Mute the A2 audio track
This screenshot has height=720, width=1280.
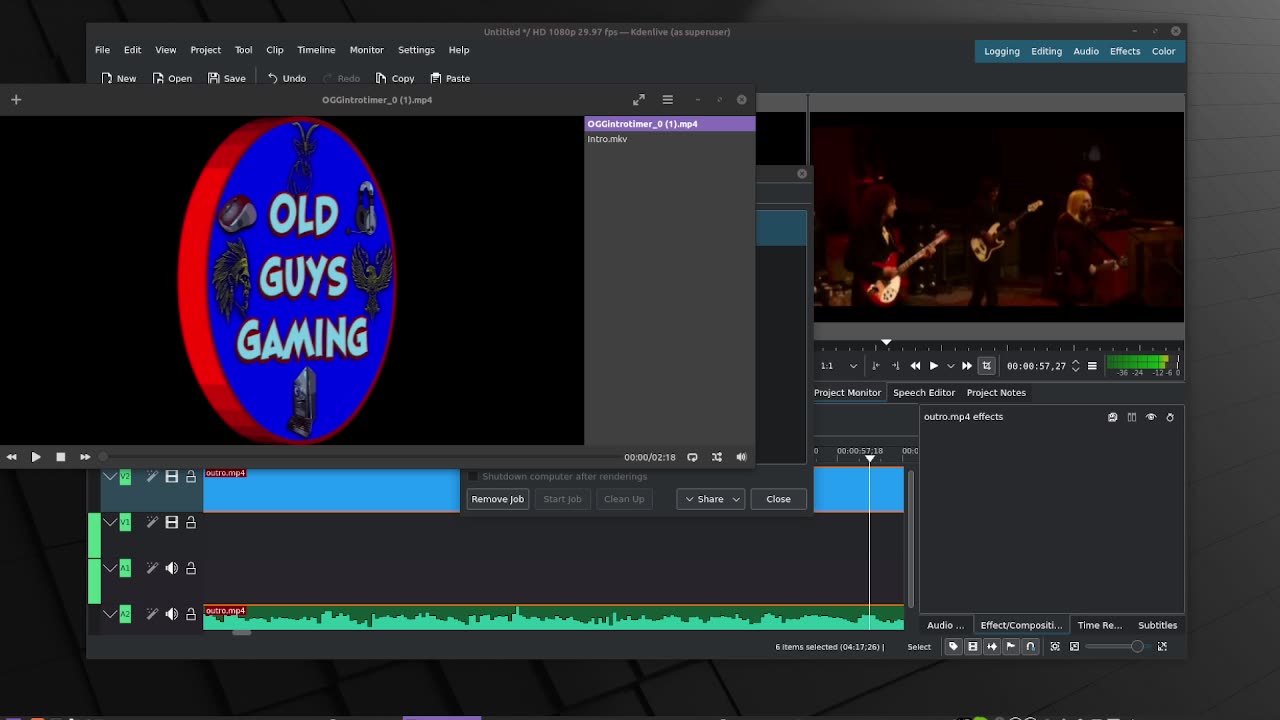pos(171,614)
